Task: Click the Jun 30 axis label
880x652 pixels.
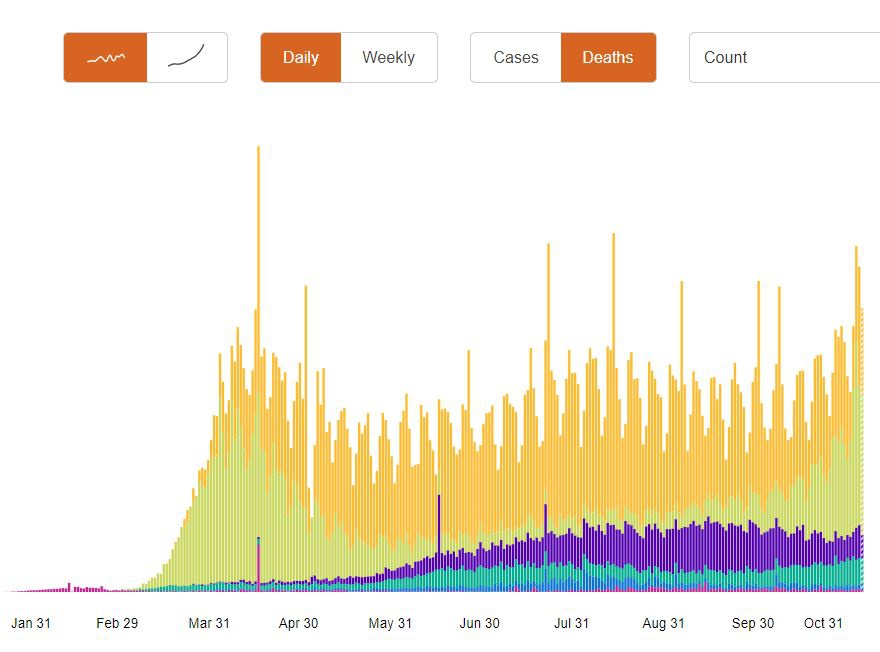Action: 479,623
